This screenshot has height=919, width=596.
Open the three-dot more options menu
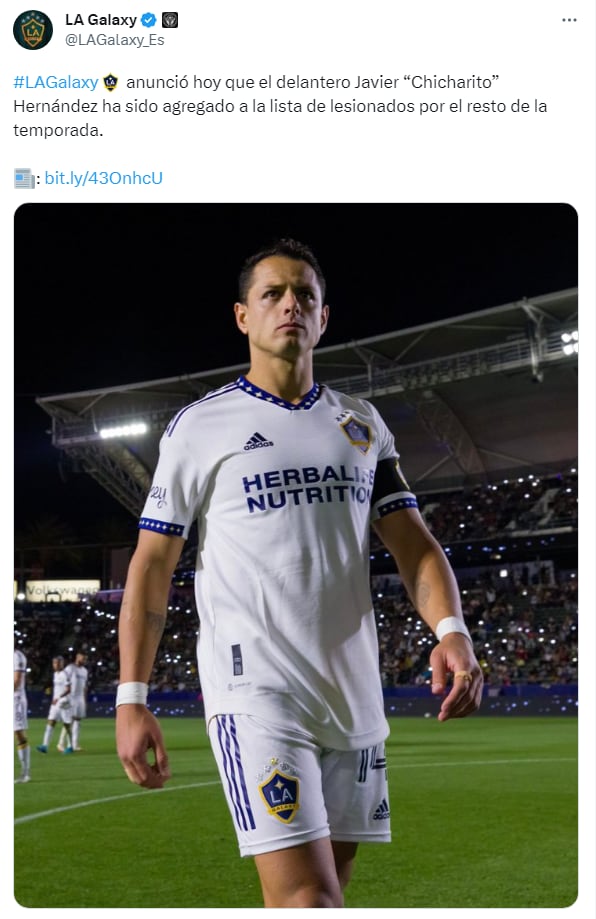click(x=569, y=20)
